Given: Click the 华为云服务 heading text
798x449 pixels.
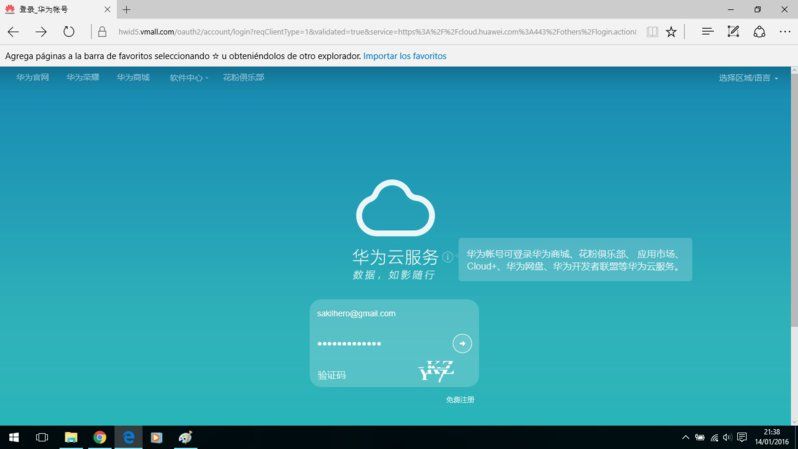Looking at the screenshot, I should (x=395, y=257).
